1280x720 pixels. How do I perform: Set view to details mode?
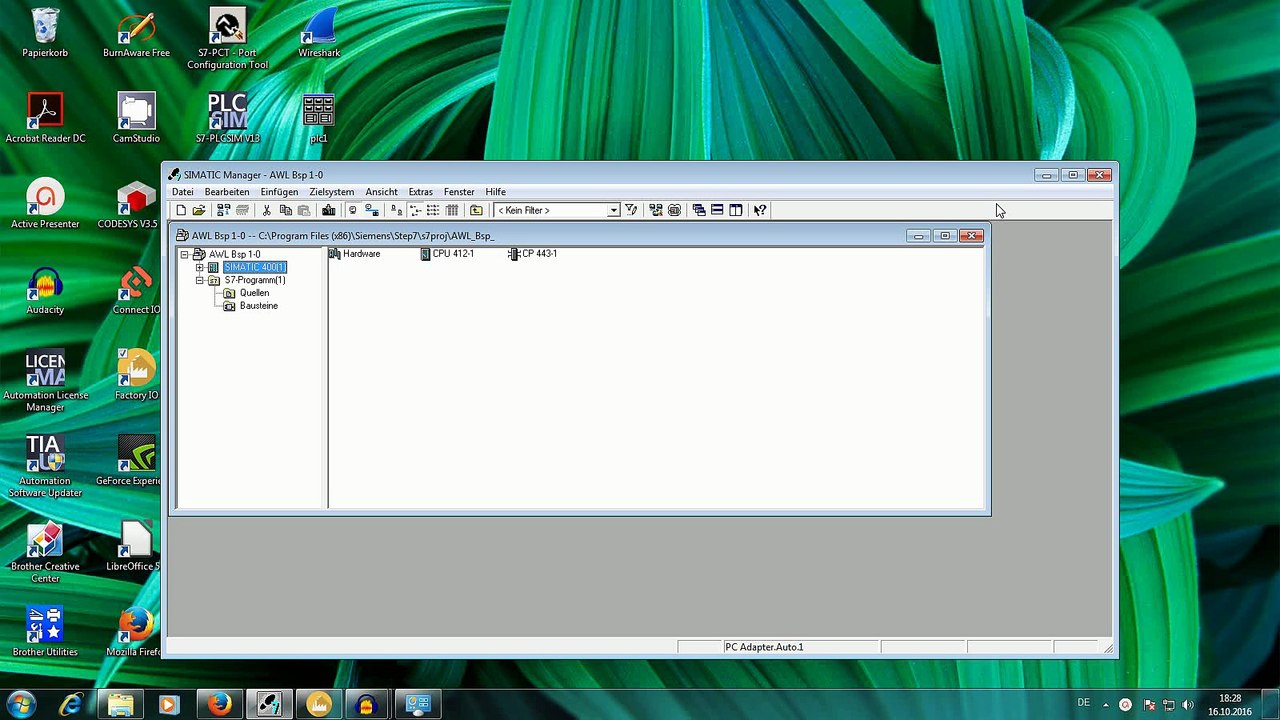(x=452, y=210)
